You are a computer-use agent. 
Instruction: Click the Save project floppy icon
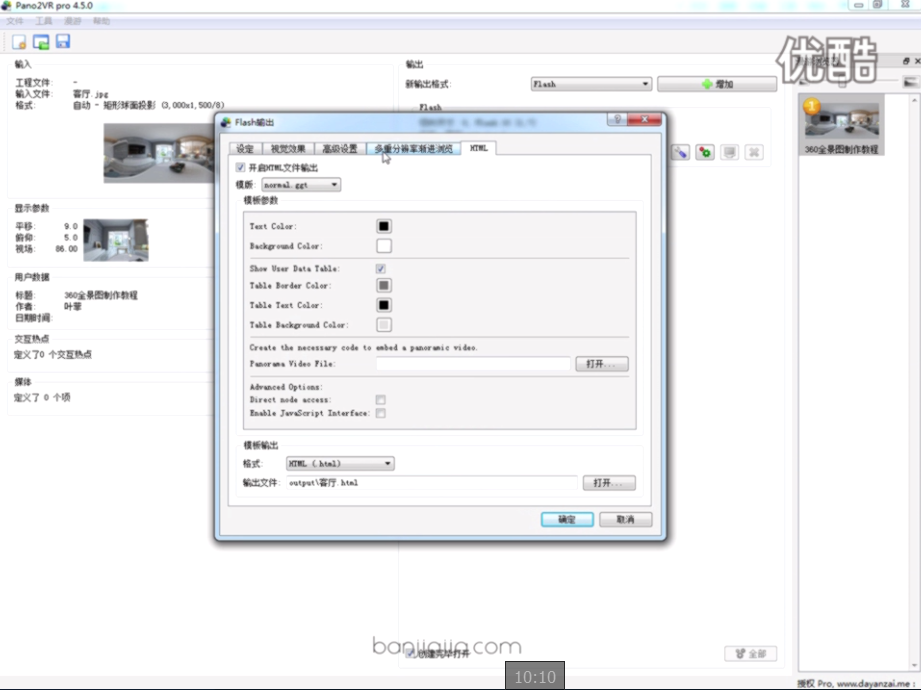point(63,42)
